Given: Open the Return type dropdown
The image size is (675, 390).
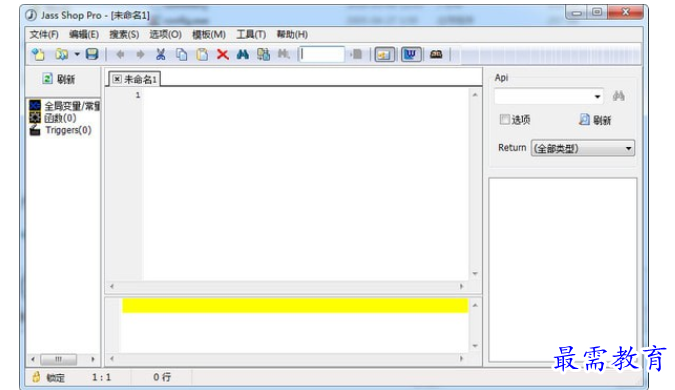Looking at the screenshot, I should (x=583, y=149).
